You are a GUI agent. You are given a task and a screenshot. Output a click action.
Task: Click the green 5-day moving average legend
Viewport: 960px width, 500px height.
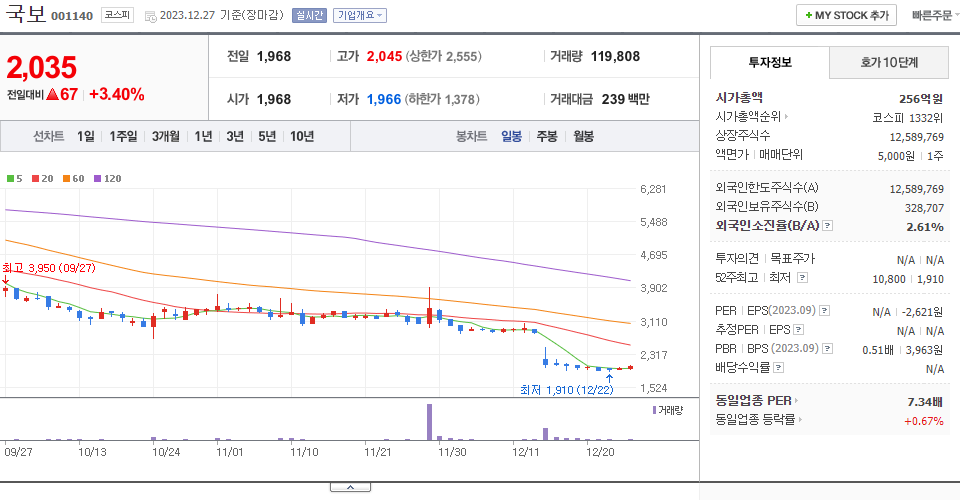[x=14, y=179]
